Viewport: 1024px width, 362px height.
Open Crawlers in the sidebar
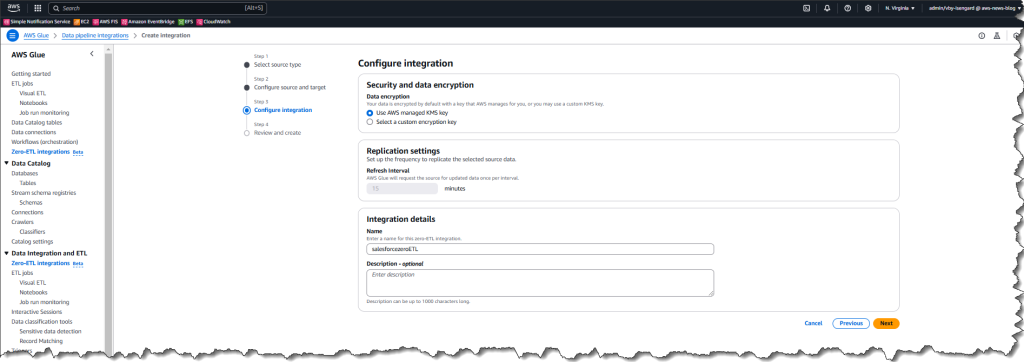pos(23,222)
